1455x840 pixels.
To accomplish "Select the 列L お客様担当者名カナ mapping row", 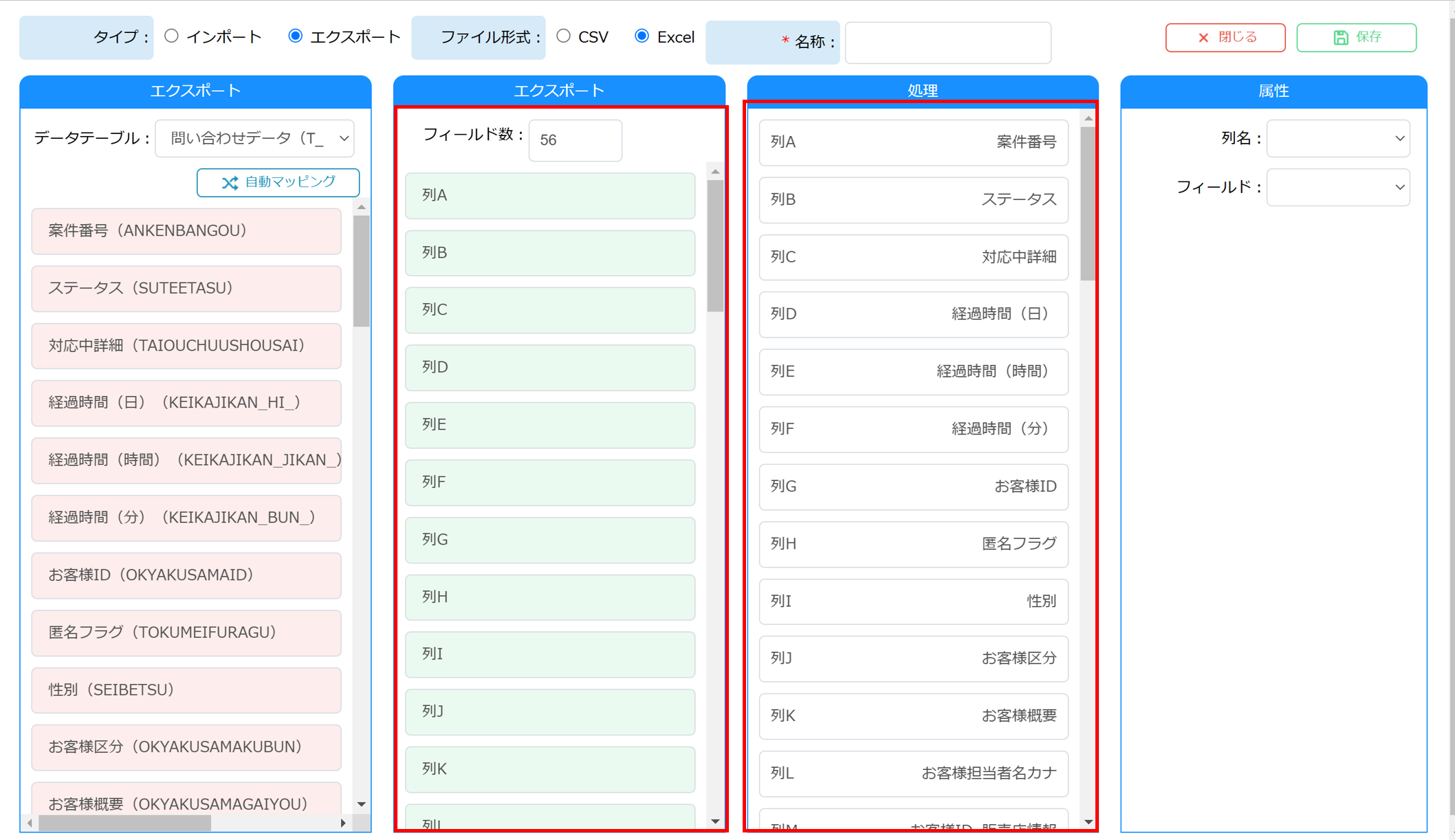I will pyautogui.click(x=913, y=773).
